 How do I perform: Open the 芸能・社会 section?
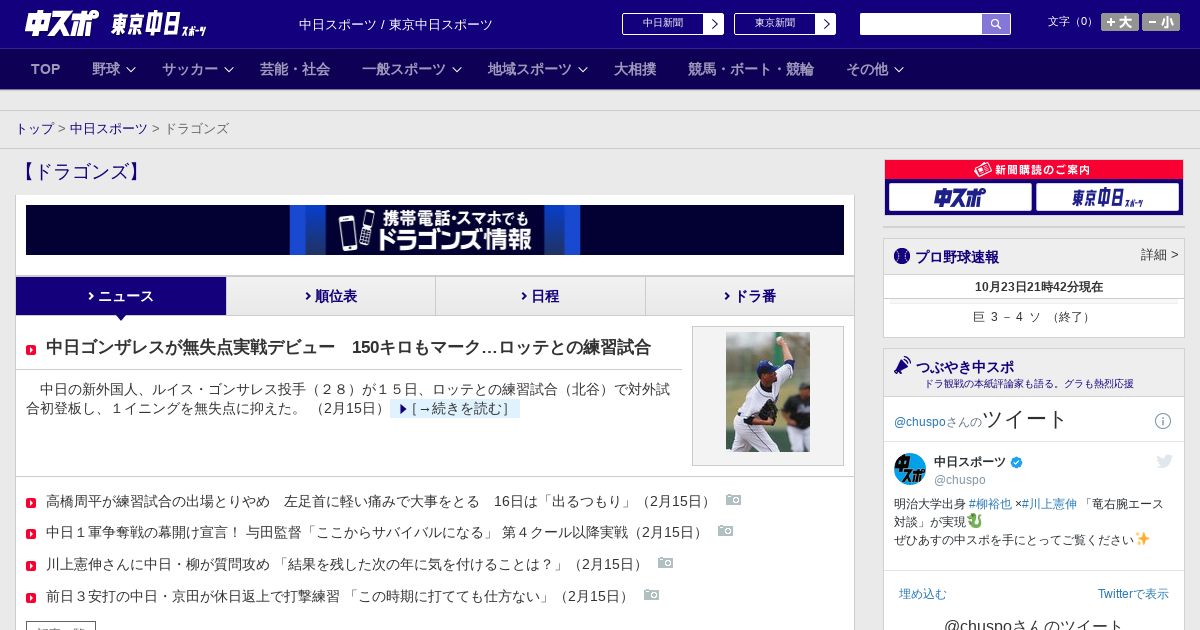(x=295, y=69)
